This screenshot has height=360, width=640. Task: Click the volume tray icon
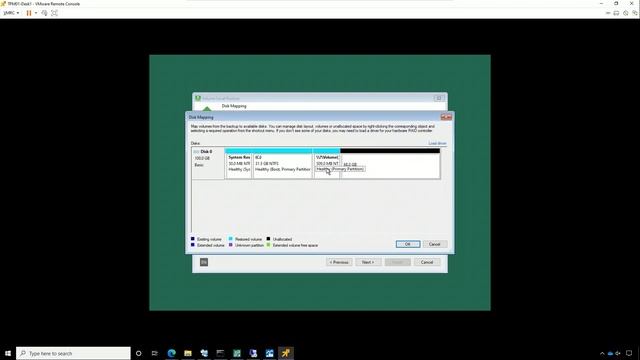618,353
